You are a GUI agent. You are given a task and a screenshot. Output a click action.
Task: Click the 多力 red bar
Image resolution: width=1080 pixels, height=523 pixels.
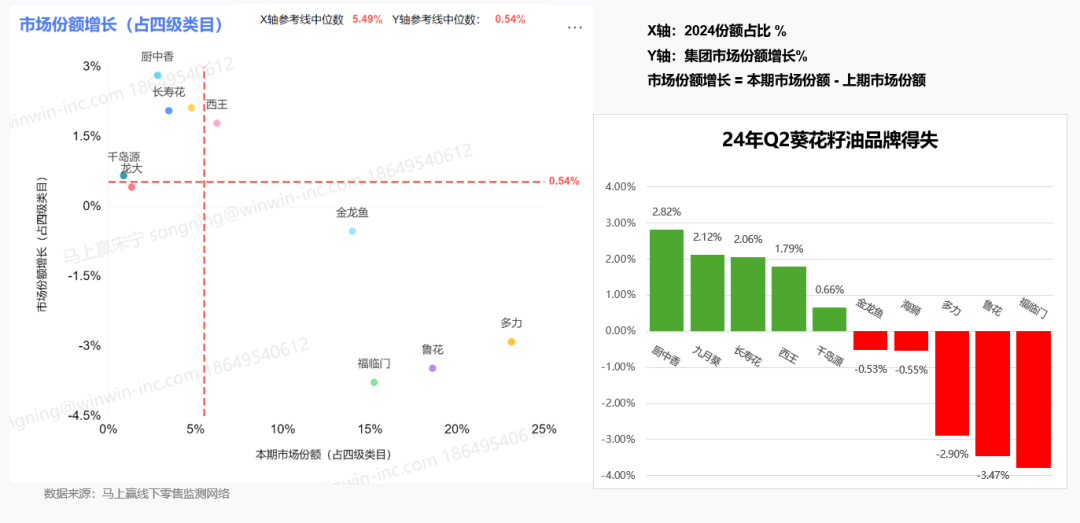click(952, 383)
